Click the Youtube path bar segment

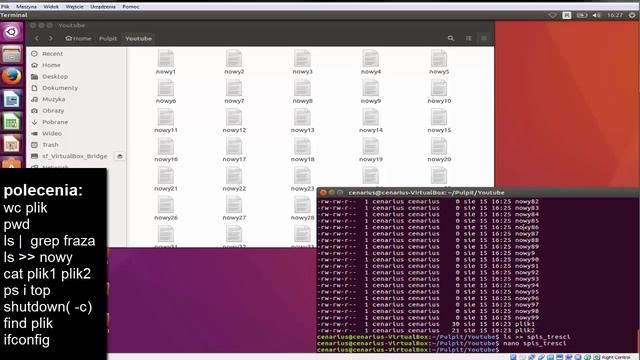138,38
